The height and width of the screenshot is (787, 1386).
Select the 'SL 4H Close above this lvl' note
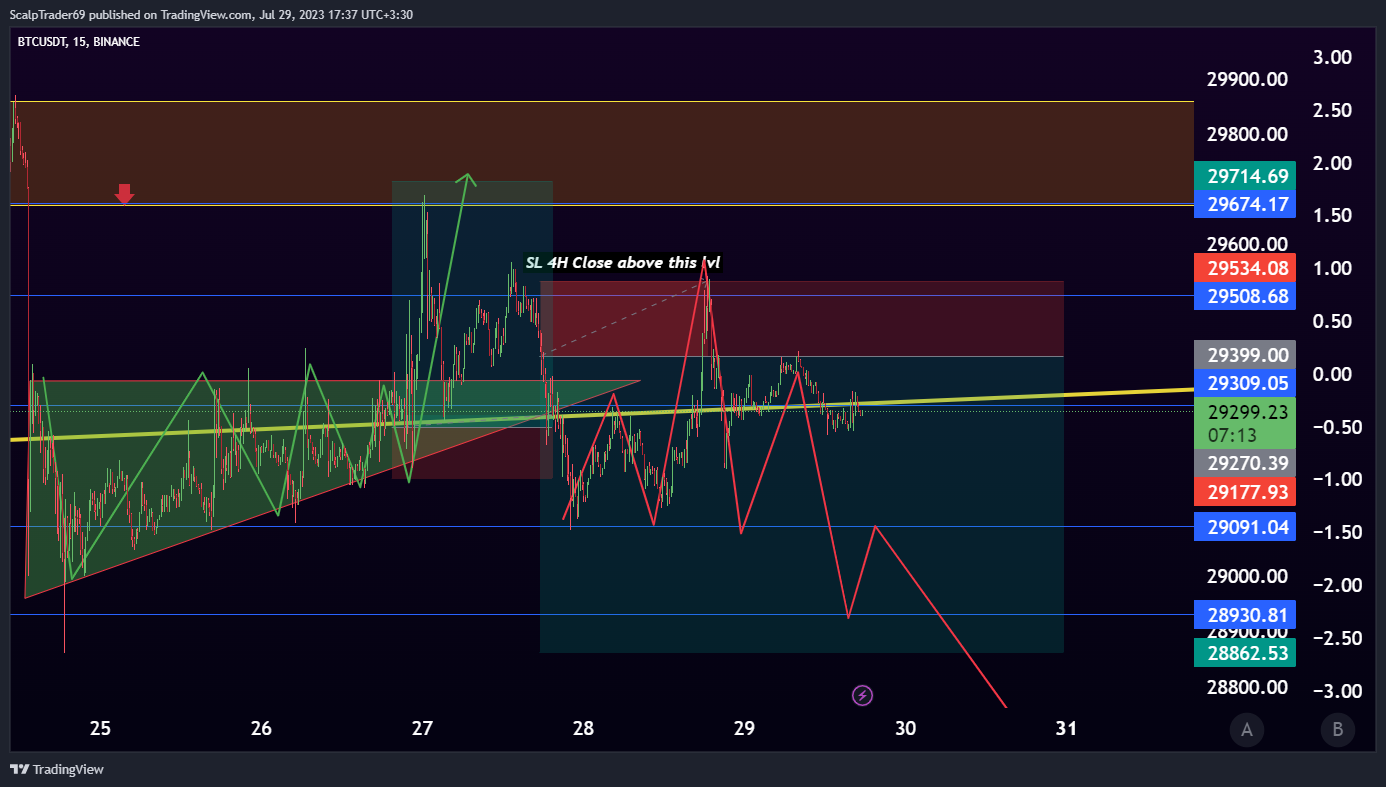(623, 263)
